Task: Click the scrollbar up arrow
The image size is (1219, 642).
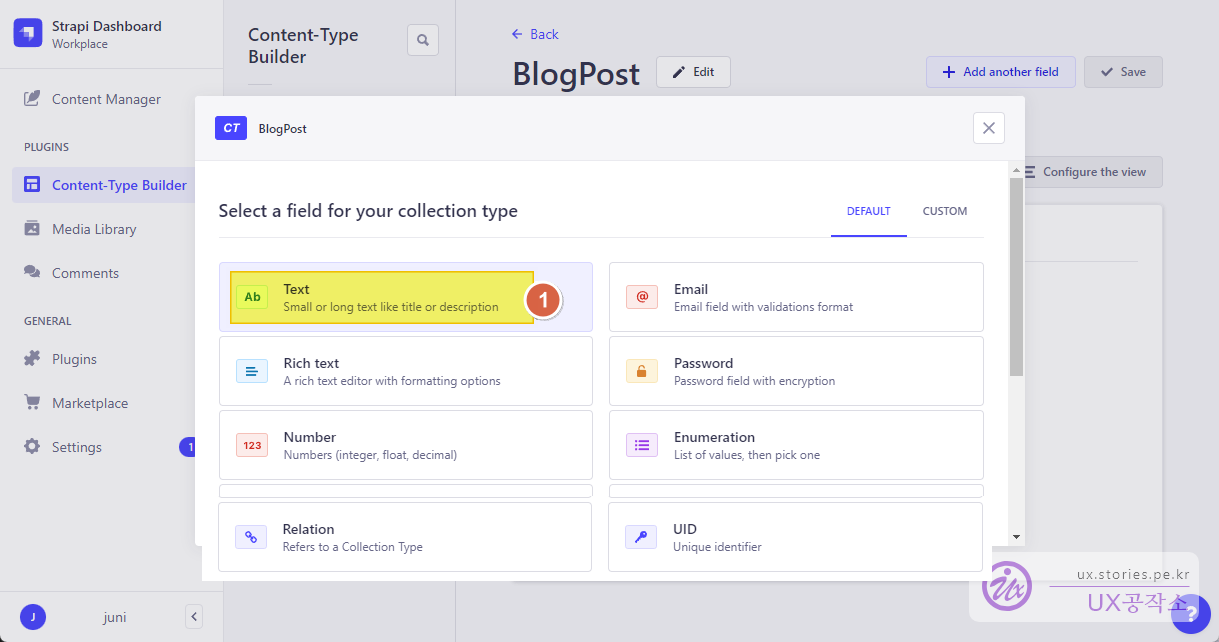Action: coord(1016,171)
